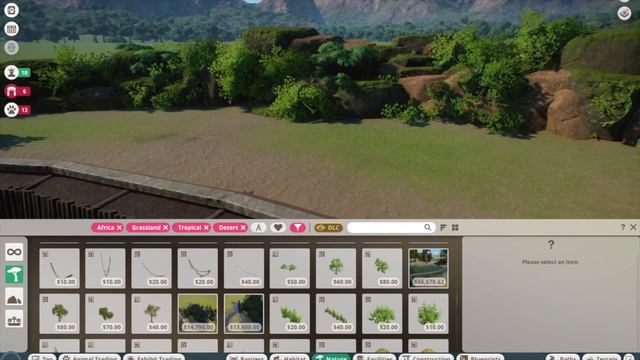This screenshot has width=640, height=360.
Task: Click into the browser search field
Action: point(390,227)
